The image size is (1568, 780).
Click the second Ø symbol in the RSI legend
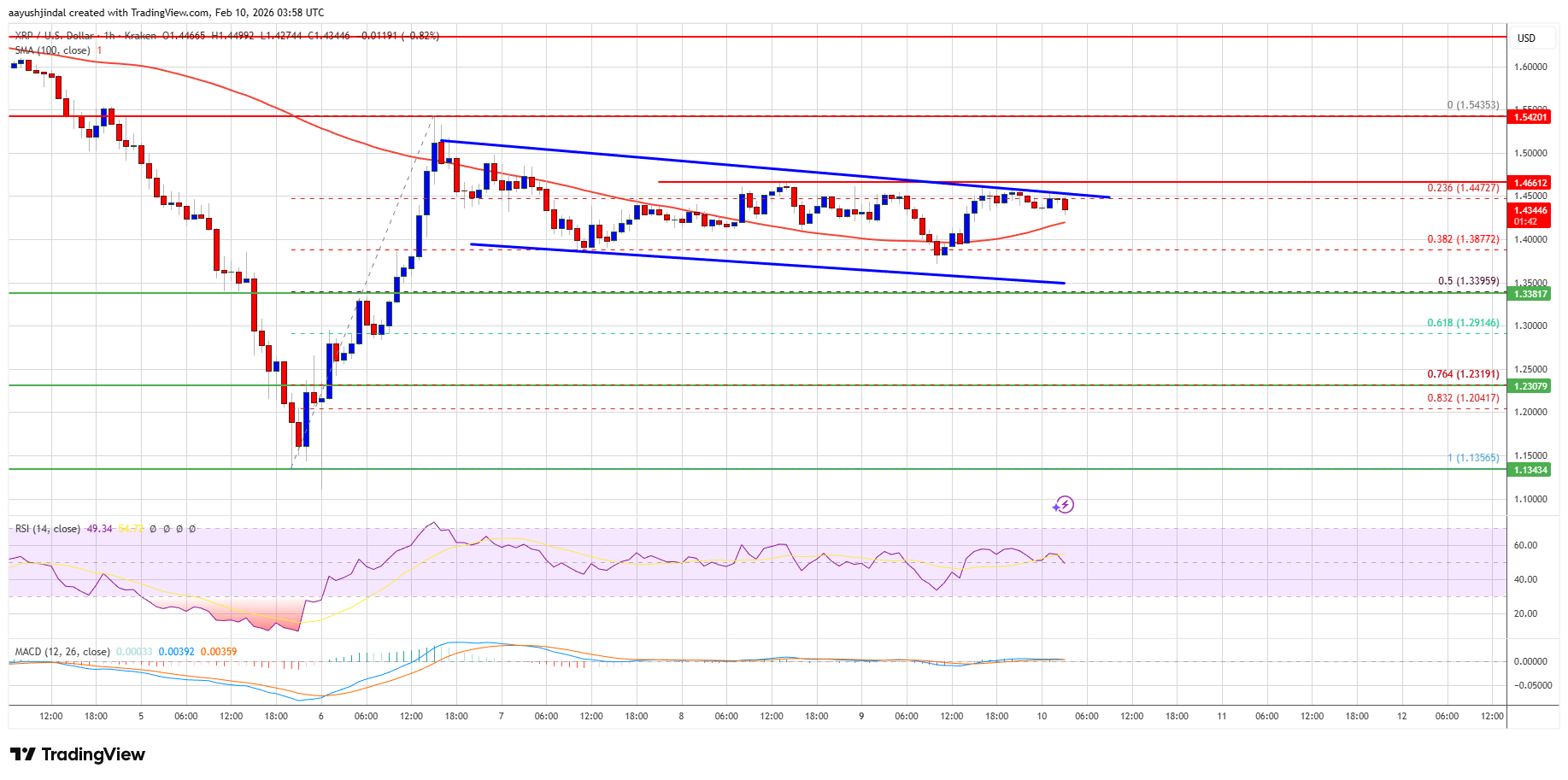click(167, 529)
